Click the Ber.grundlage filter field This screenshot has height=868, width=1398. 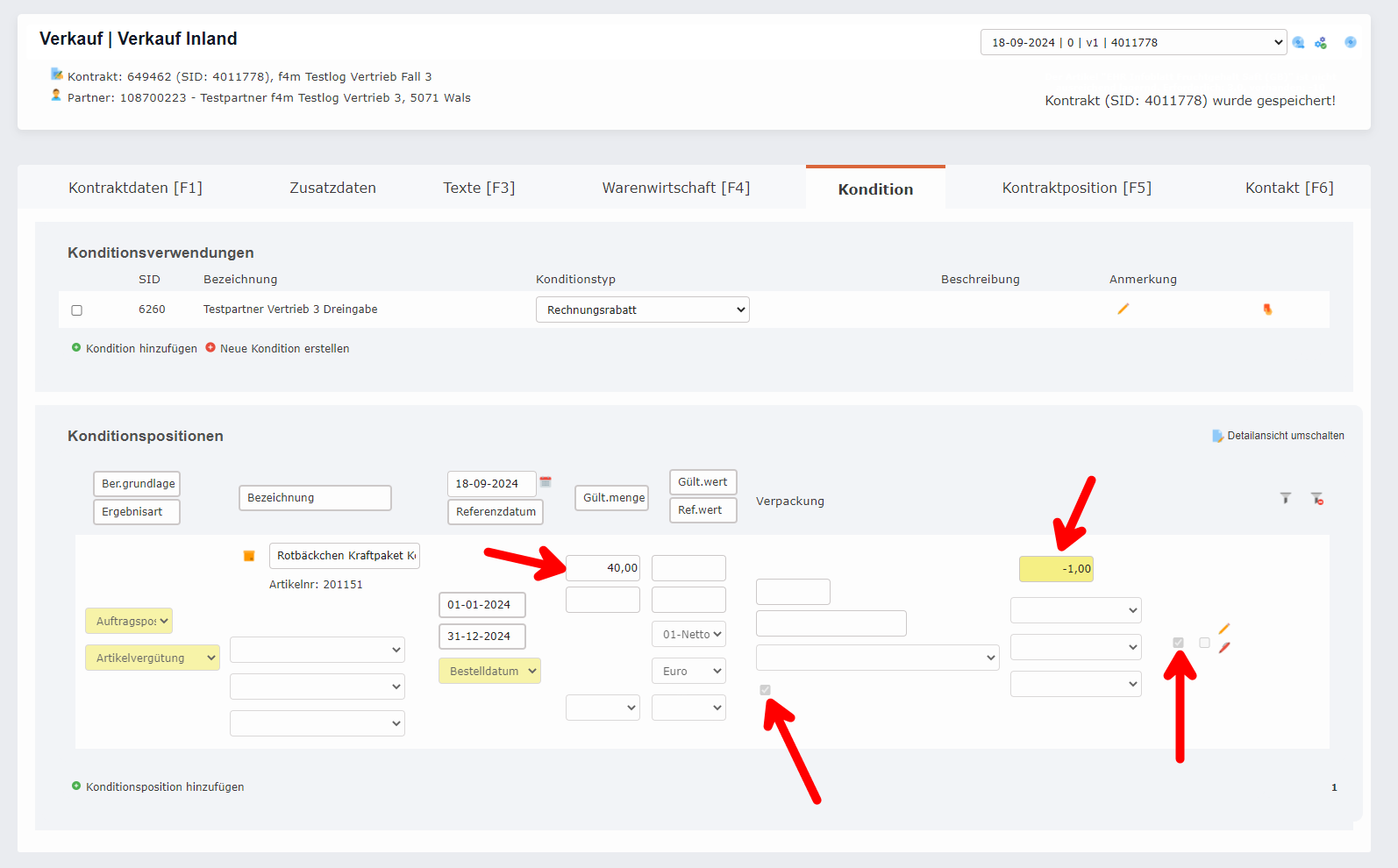(137, 484)
